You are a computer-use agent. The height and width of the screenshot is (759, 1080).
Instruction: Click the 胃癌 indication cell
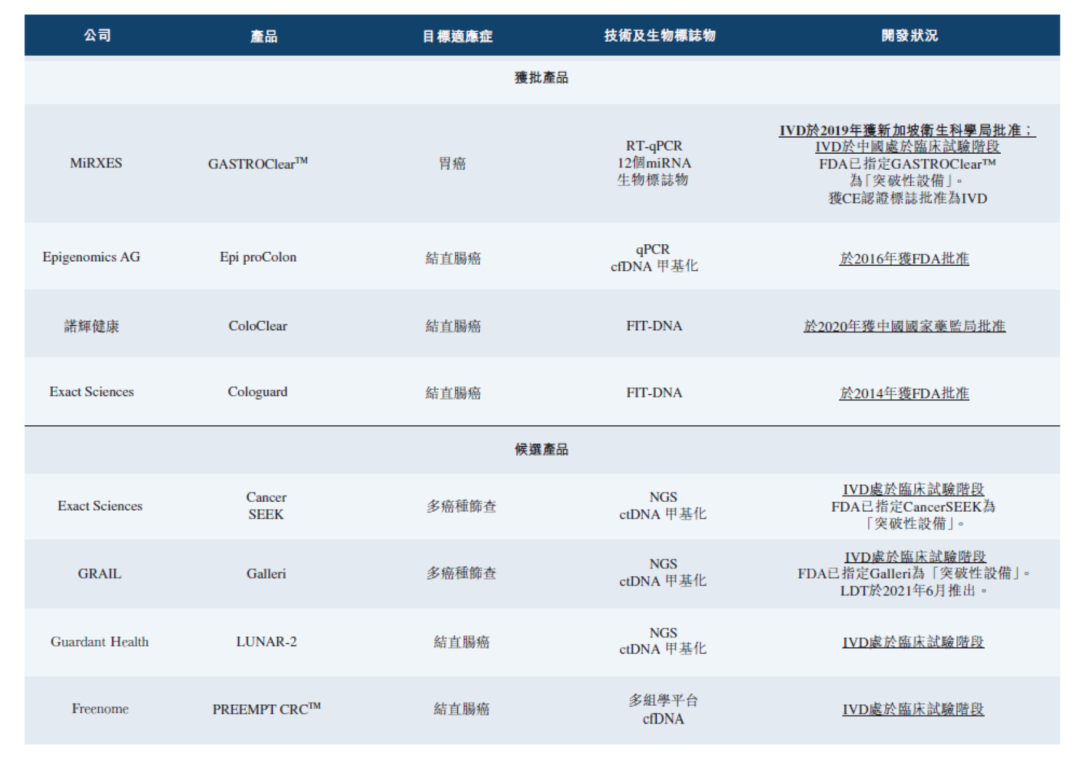[452, 163]
